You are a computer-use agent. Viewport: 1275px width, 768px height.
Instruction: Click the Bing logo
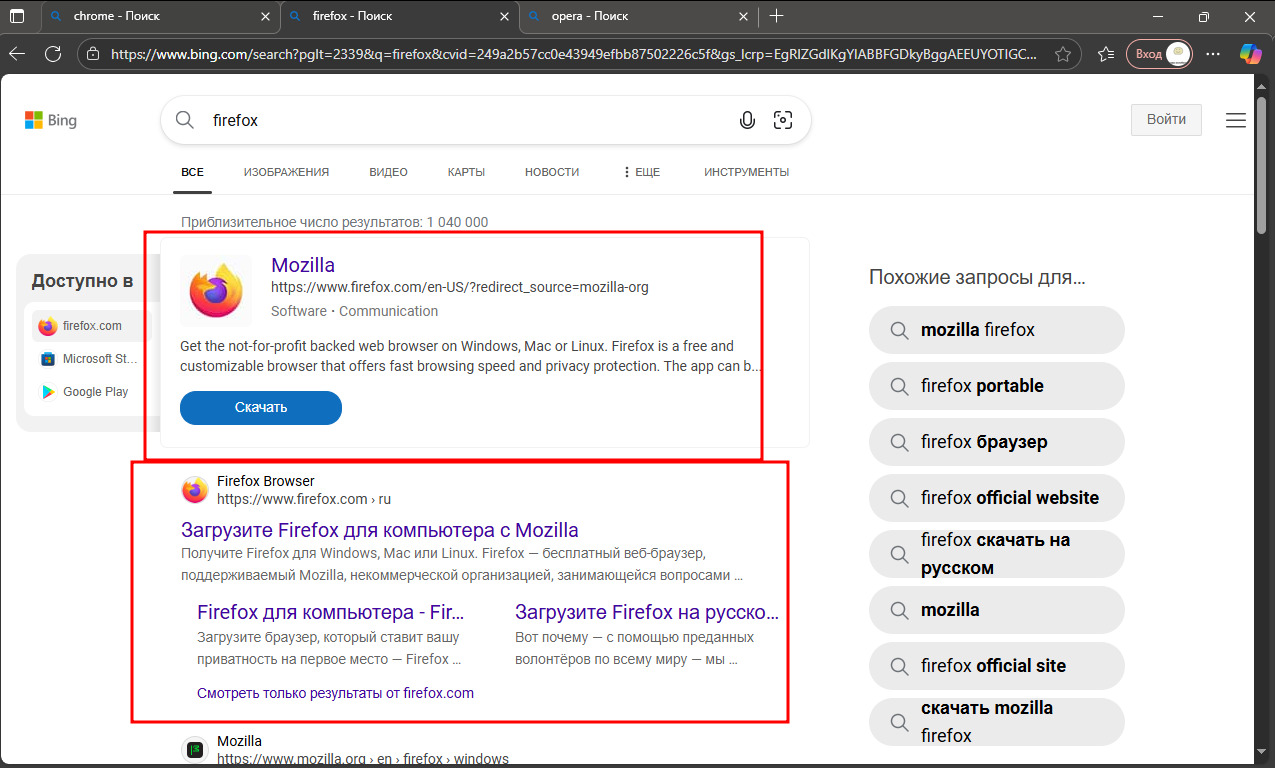pyautogui.click(x=51, y=120)
